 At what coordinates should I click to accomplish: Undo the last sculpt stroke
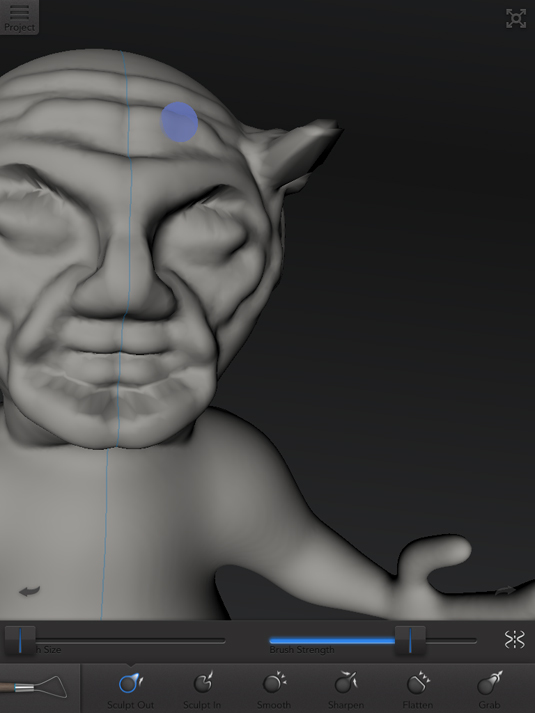[x=30, y=591]
